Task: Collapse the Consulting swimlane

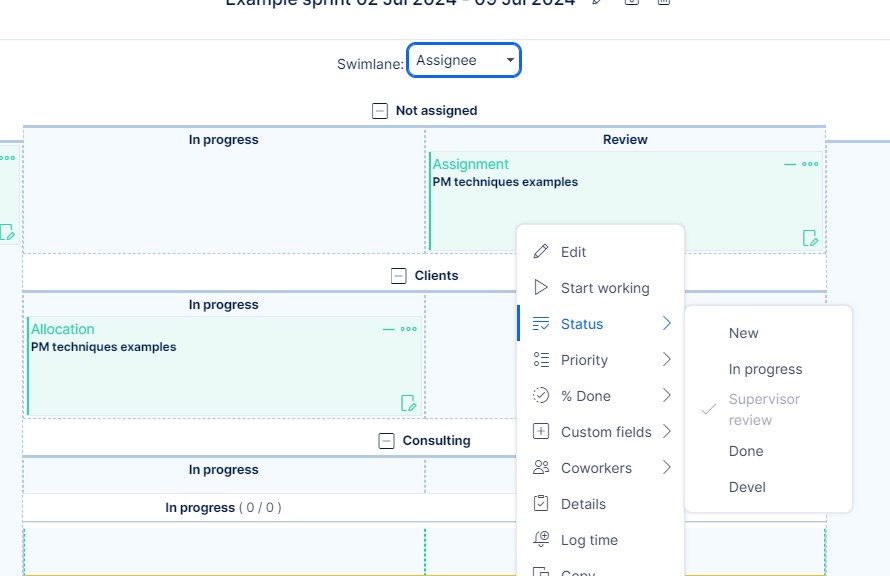Action: click(387, 441)
